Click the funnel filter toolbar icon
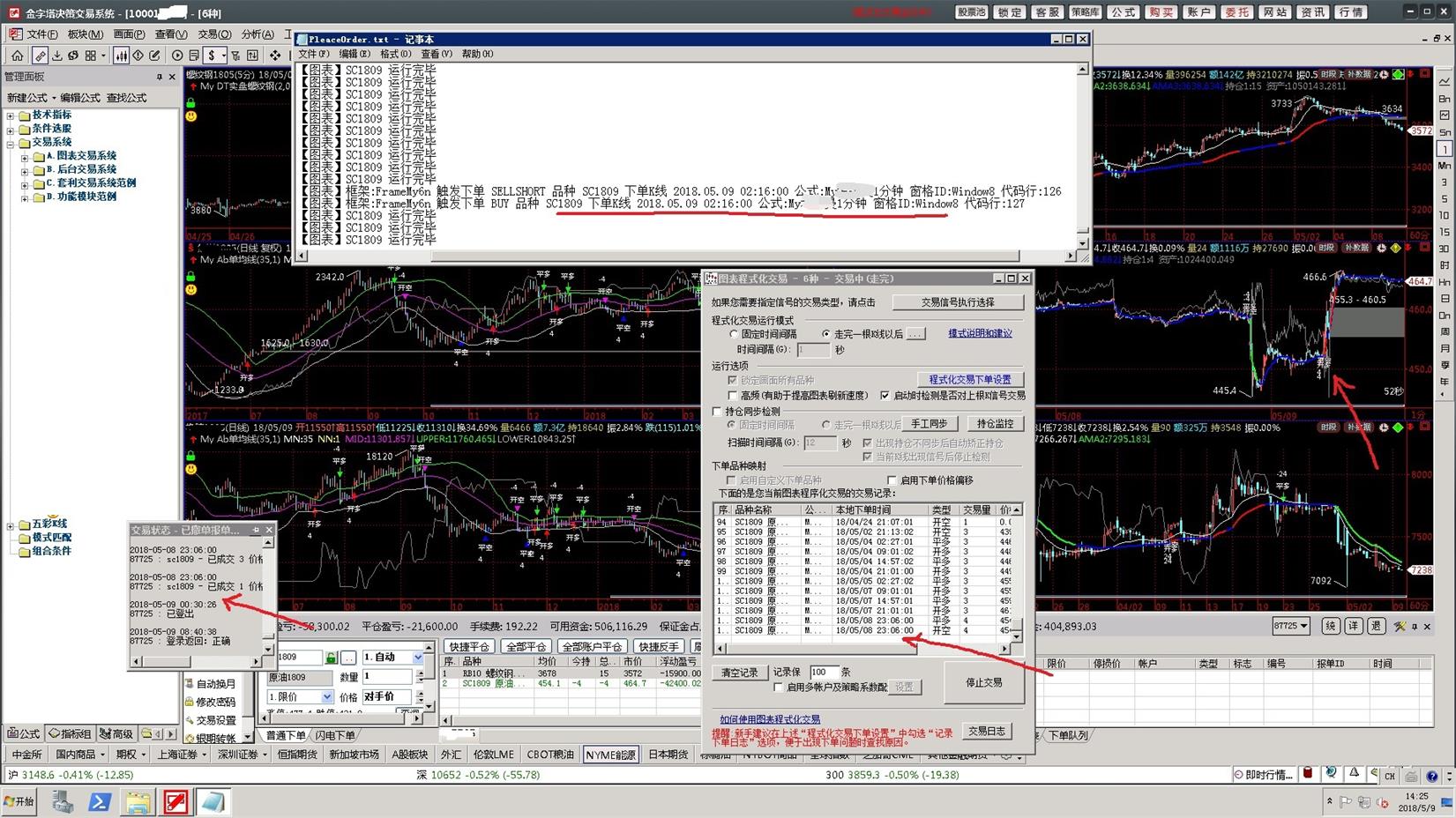 coord(235,56)
